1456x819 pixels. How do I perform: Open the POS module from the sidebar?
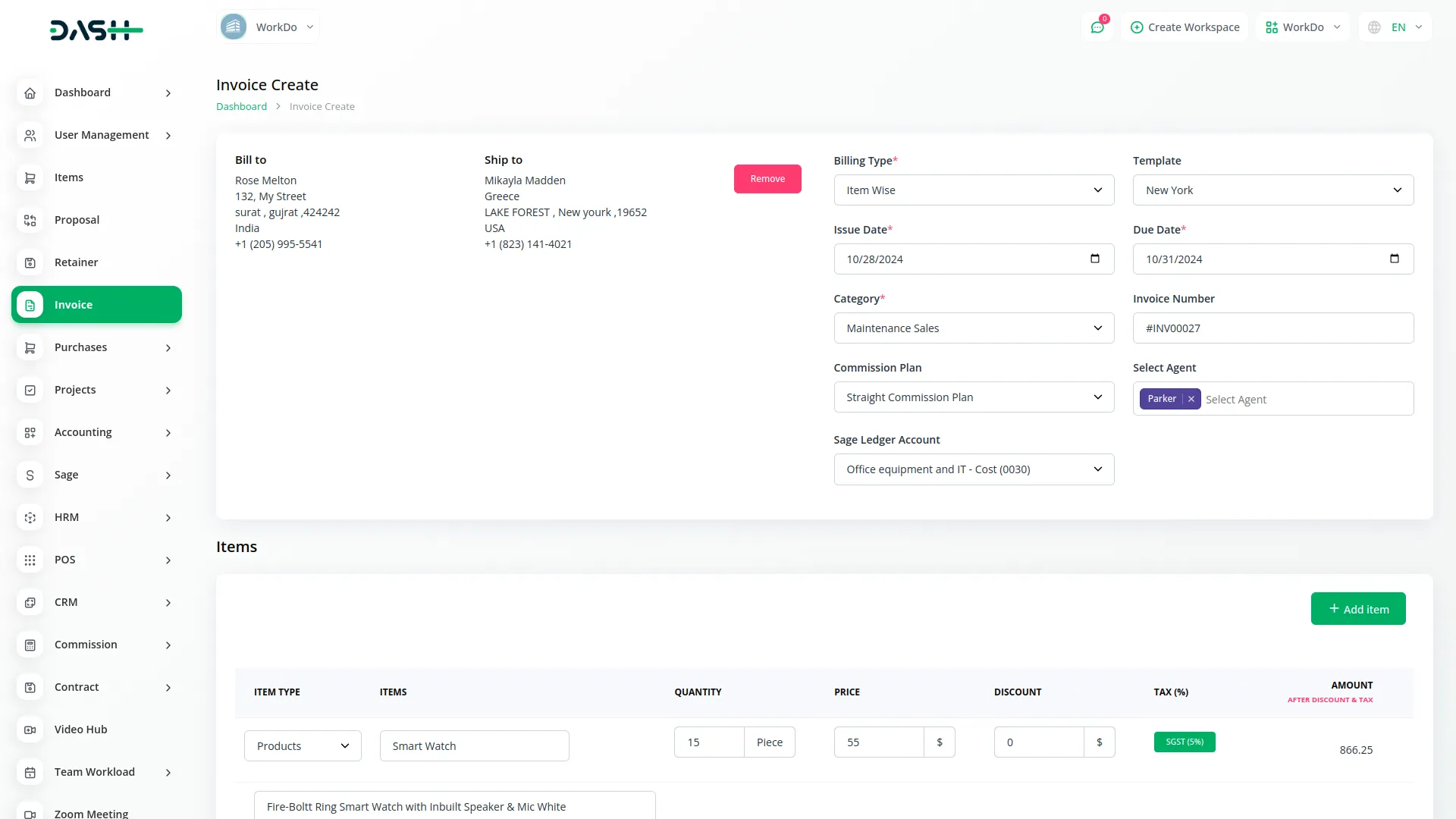coord(64,560)
